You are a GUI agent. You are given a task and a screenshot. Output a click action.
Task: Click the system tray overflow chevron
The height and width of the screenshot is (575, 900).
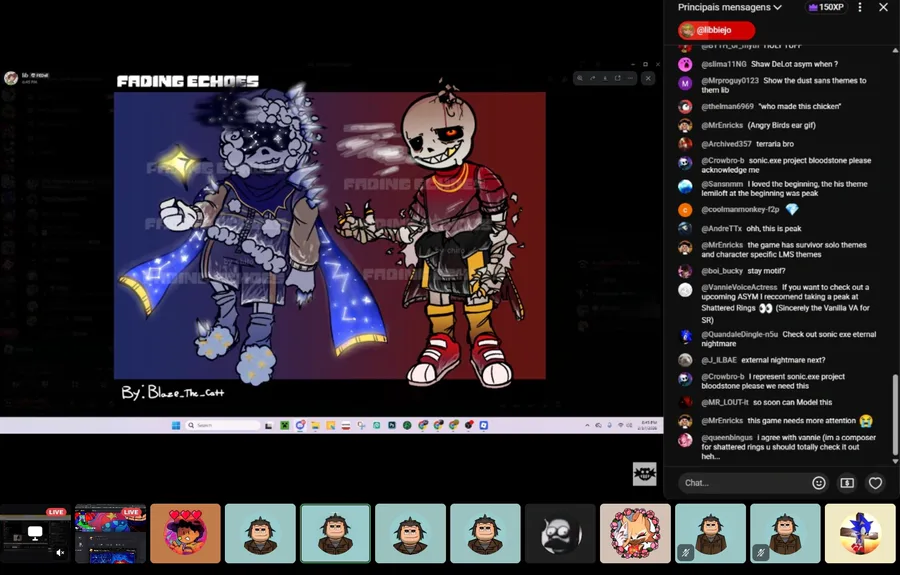tap(587, 425)
